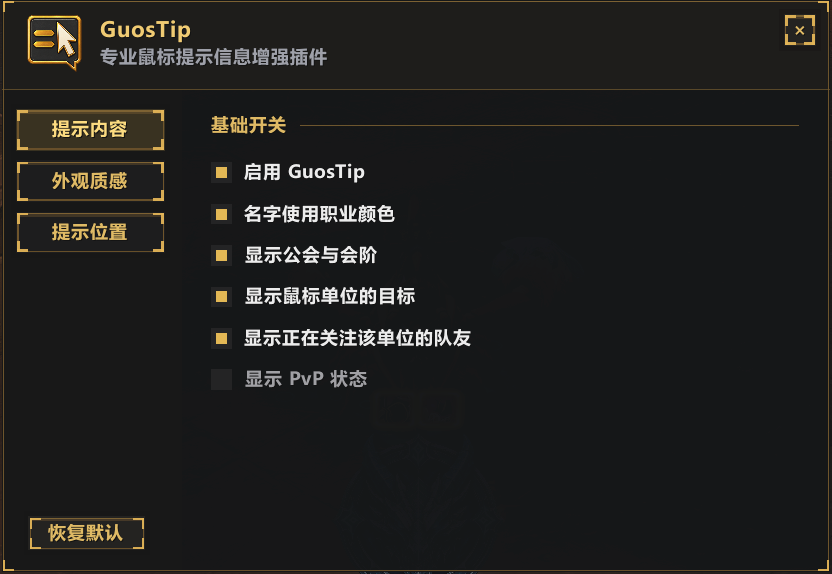832x574 pixels.
Task: Click the 专业鼠标提示信息增强插件 subtitle
Action: point(213,57)
